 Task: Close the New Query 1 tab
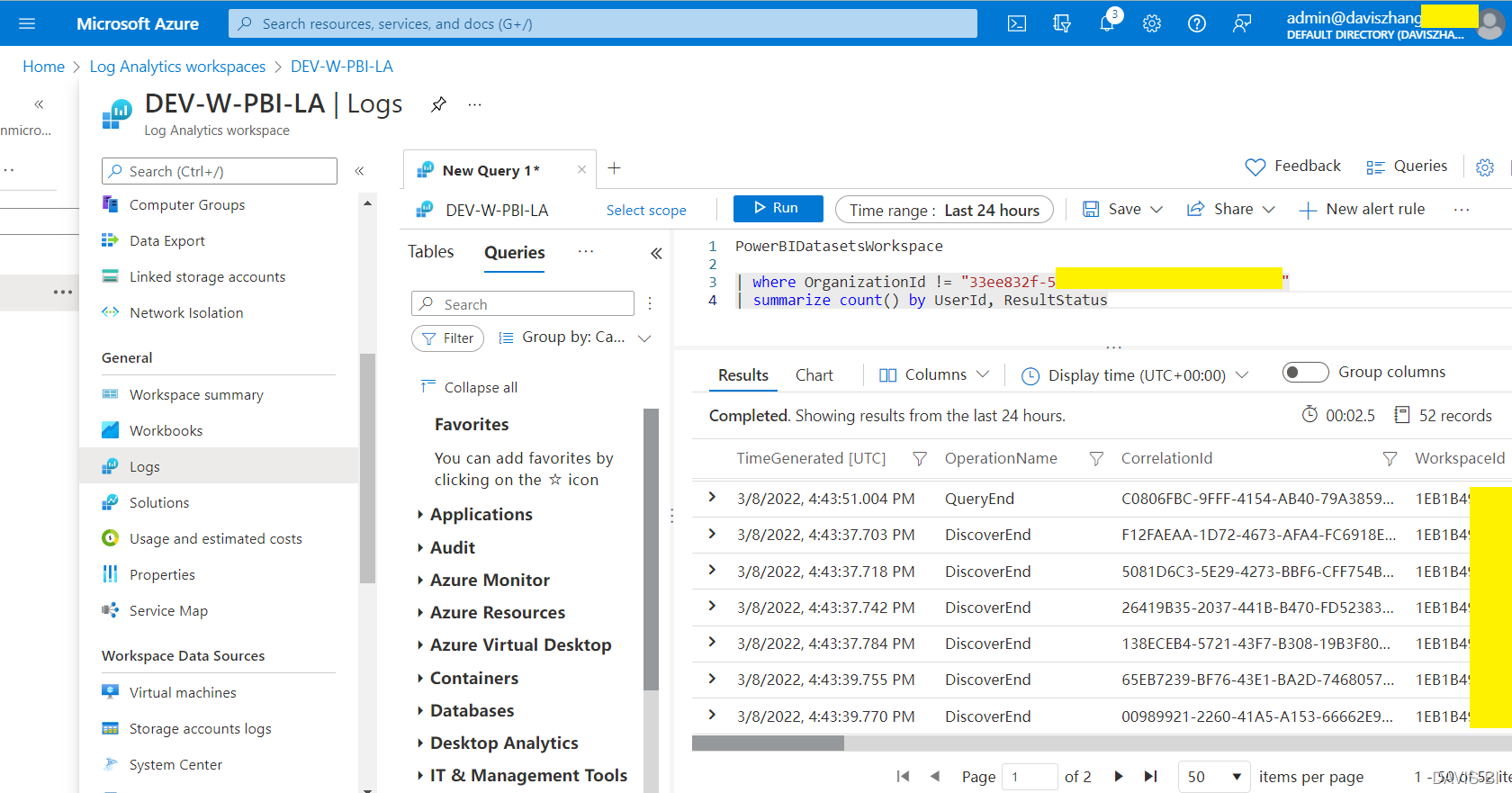[581, 169]
